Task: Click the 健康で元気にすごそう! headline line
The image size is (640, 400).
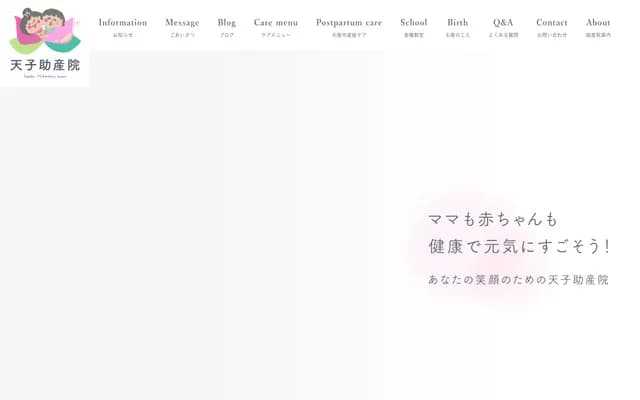Action: point(518,246)
